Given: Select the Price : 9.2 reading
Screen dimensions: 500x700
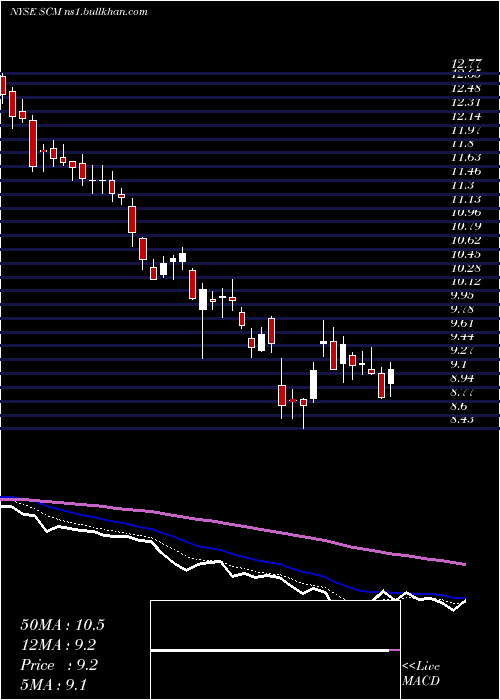Looking at the screenshot, I should pyautogui.click(x=59, y=665).
